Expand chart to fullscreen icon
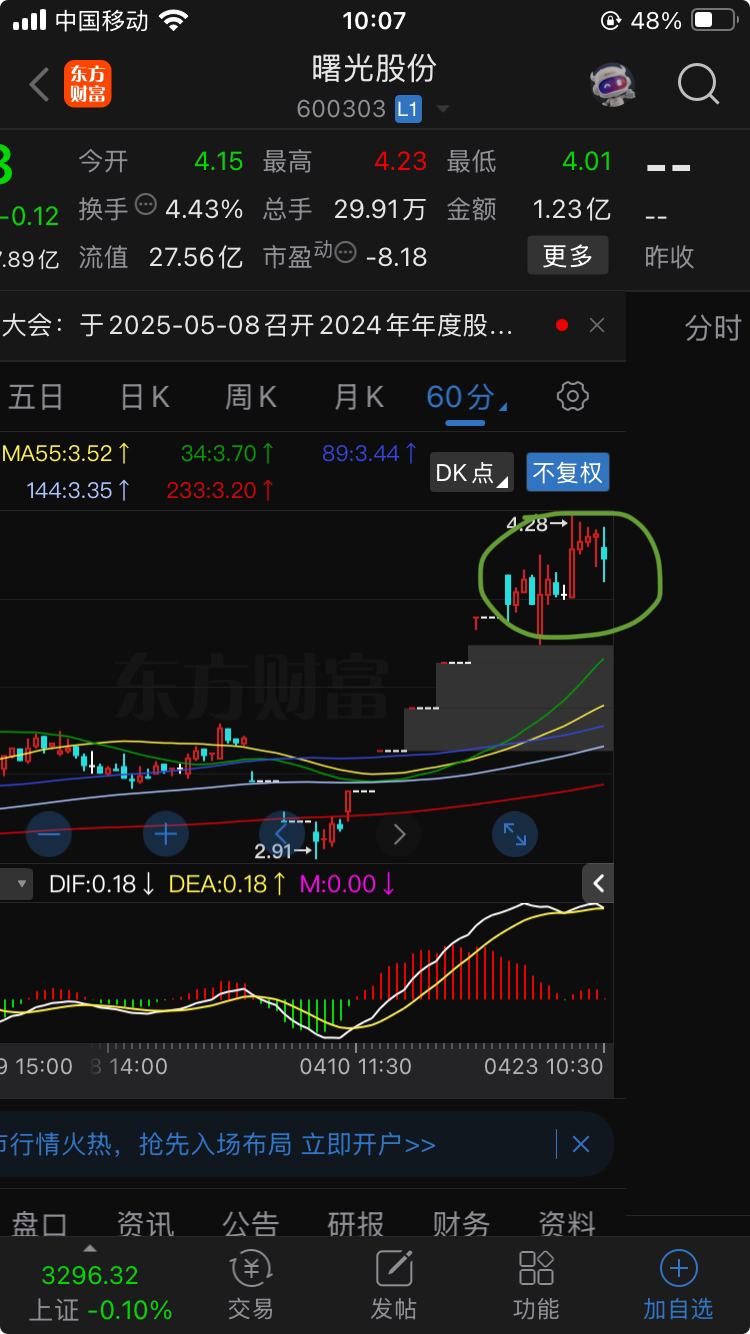 (x=515, y=833)
